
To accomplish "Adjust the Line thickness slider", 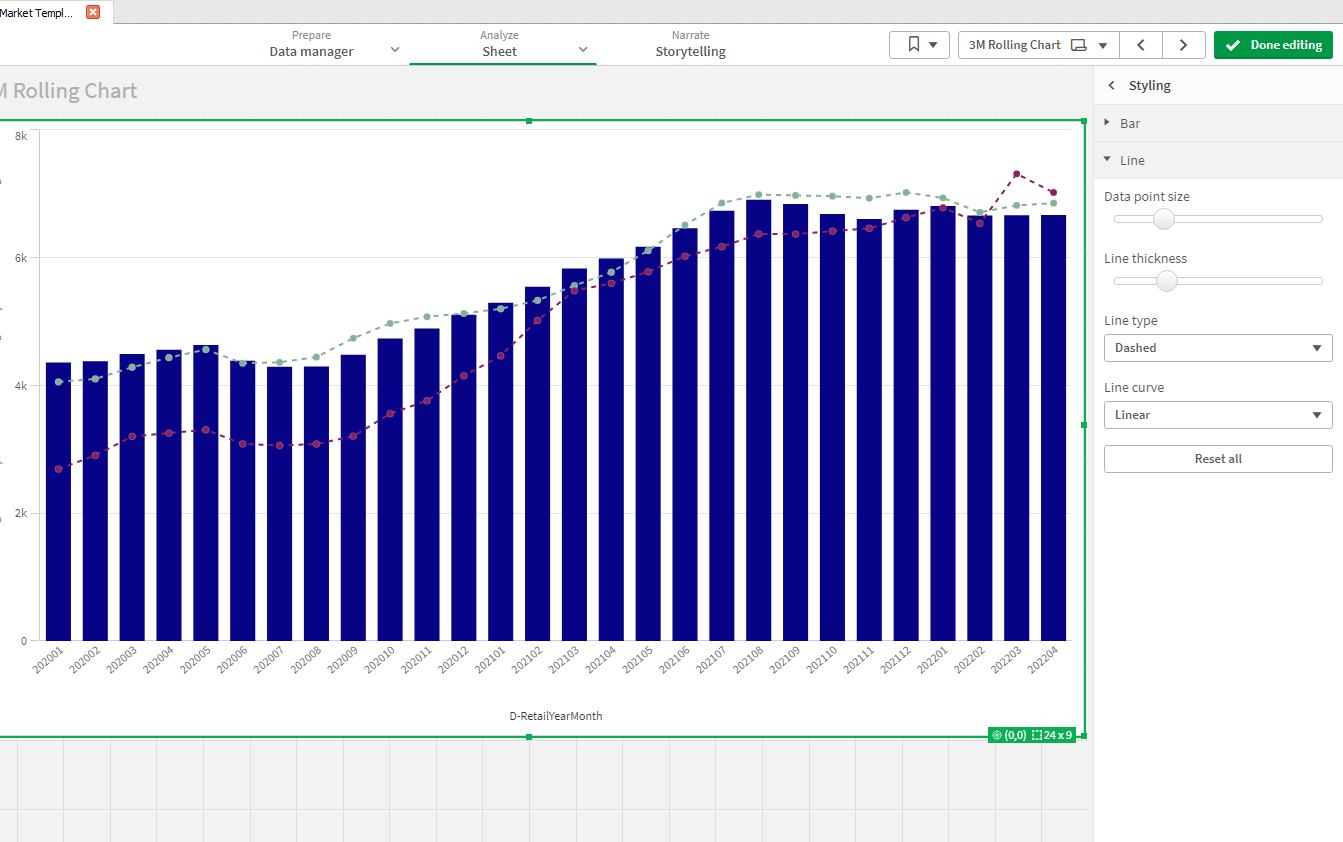I will [x=1166, y=281].
